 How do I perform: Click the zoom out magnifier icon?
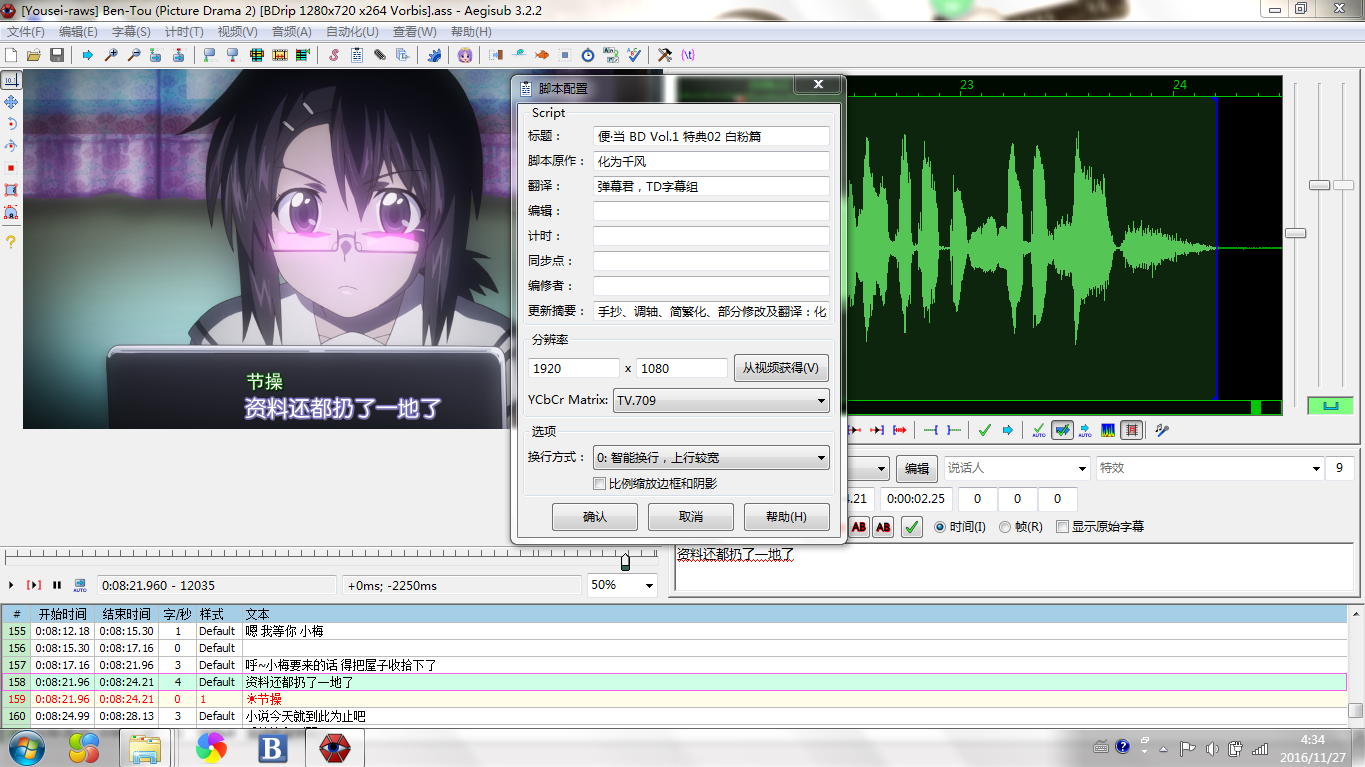tap(133, 55)
